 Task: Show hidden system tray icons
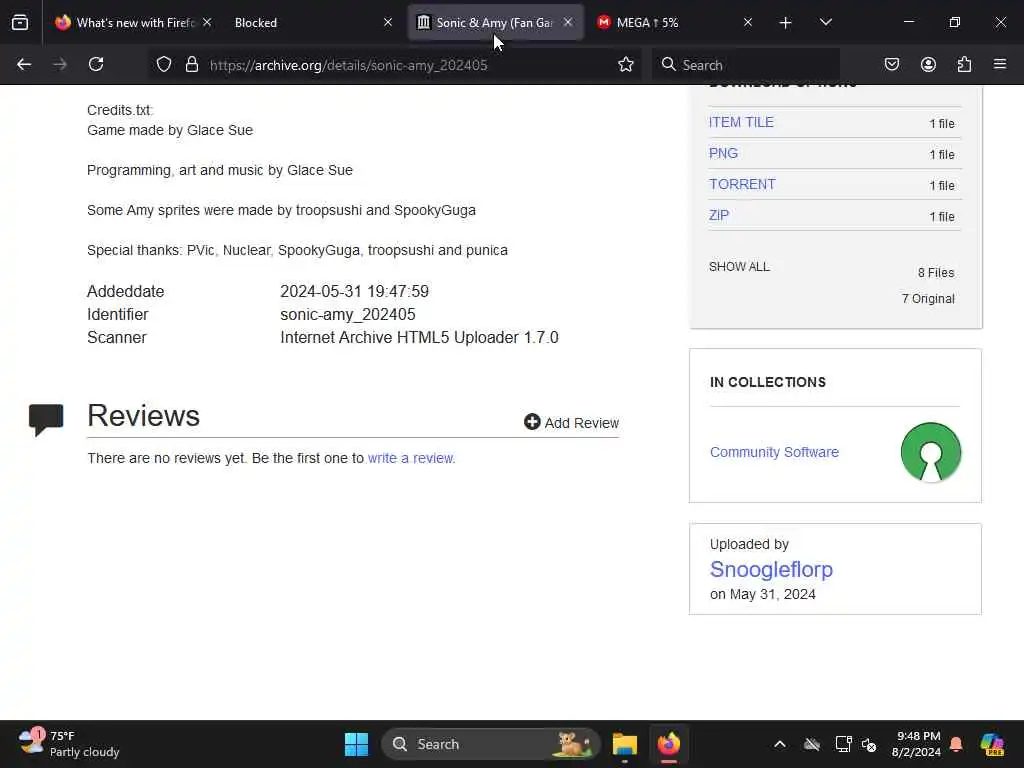click(780, 744)
